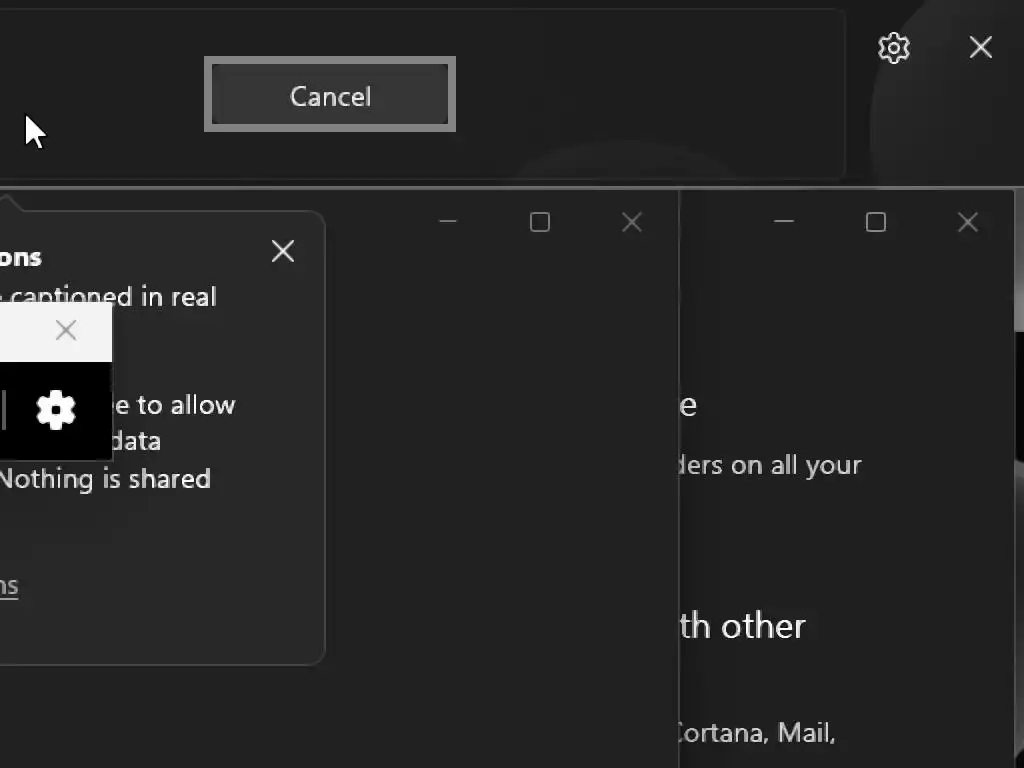
Task: Click the bold popup title ending in "ons"
Action: click(20, 257)
